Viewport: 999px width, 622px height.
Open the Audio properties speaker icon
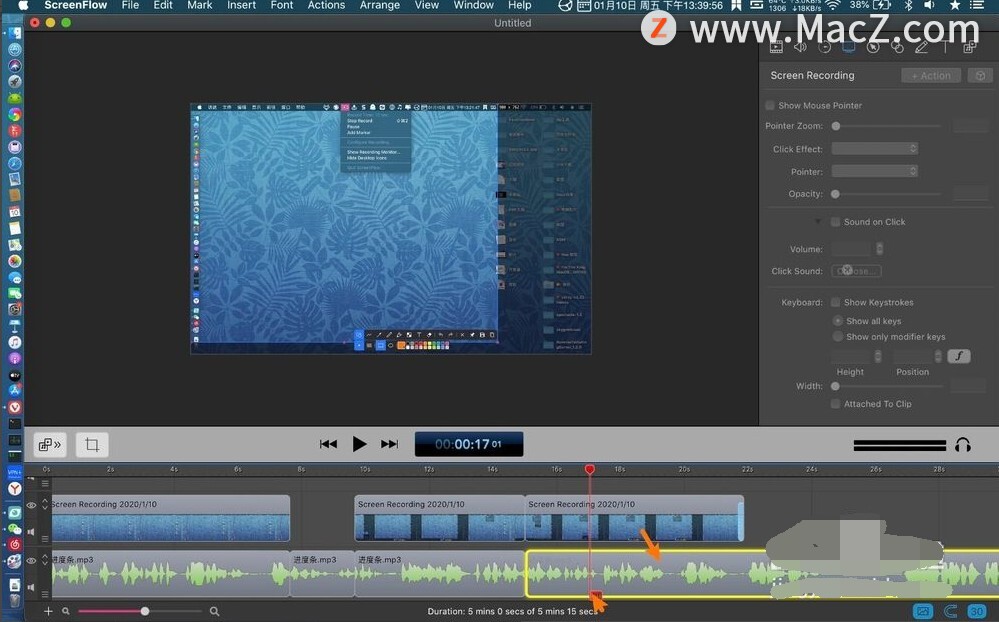click(x=800, y=47)
